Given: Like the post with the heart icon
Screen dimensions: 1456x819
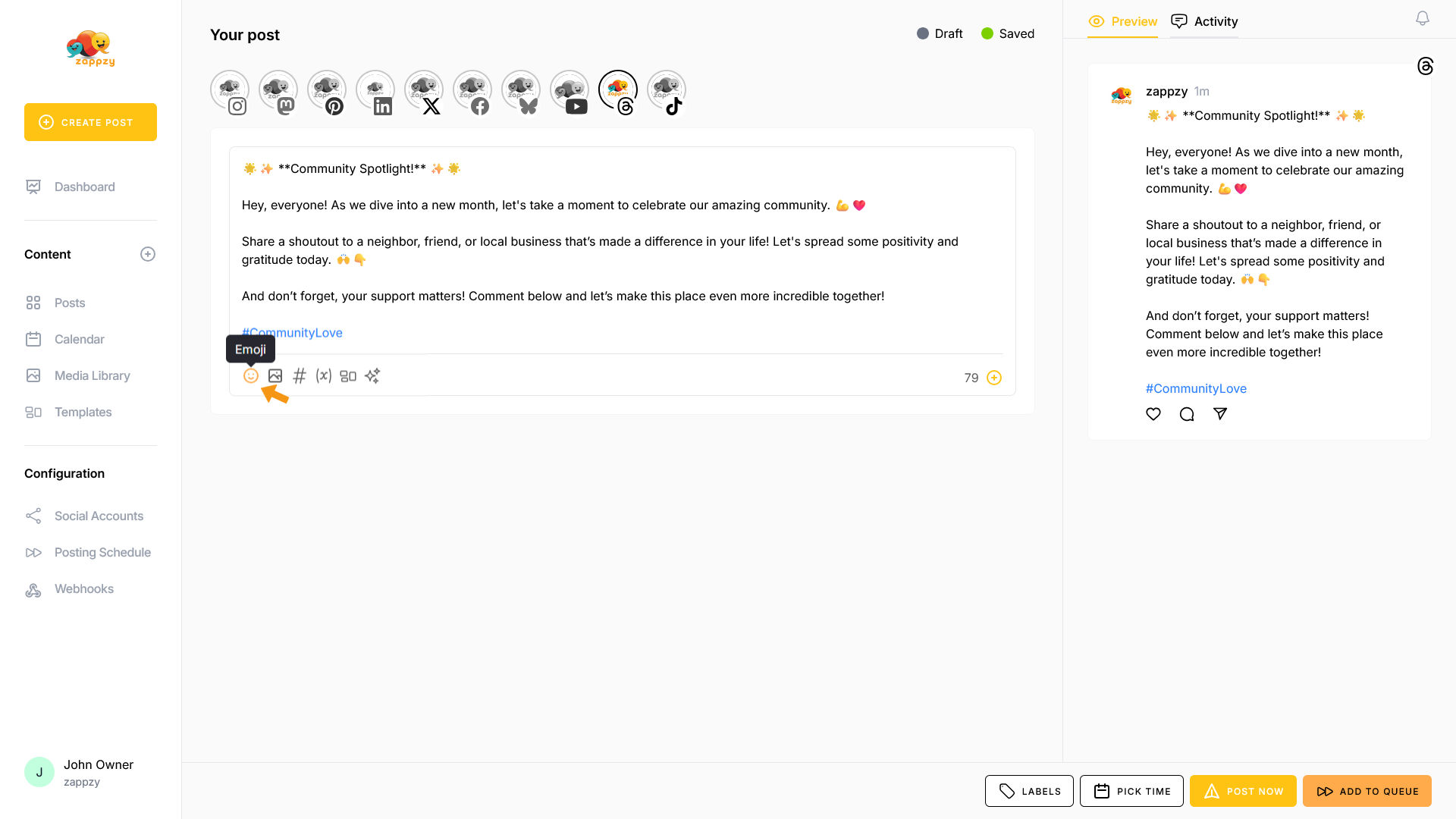Looking at the screenshot, I should (1153, 414).
